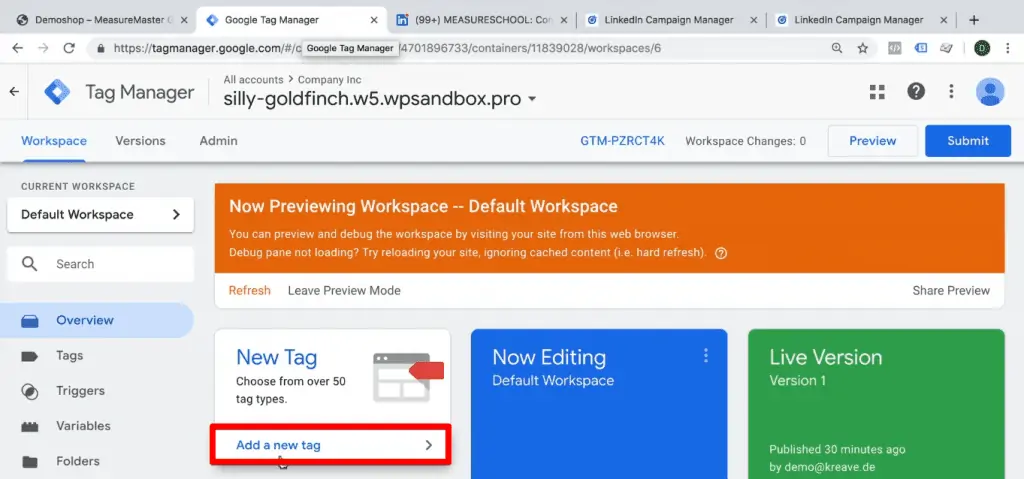Click the sidebar Search input field

(101, 264)
